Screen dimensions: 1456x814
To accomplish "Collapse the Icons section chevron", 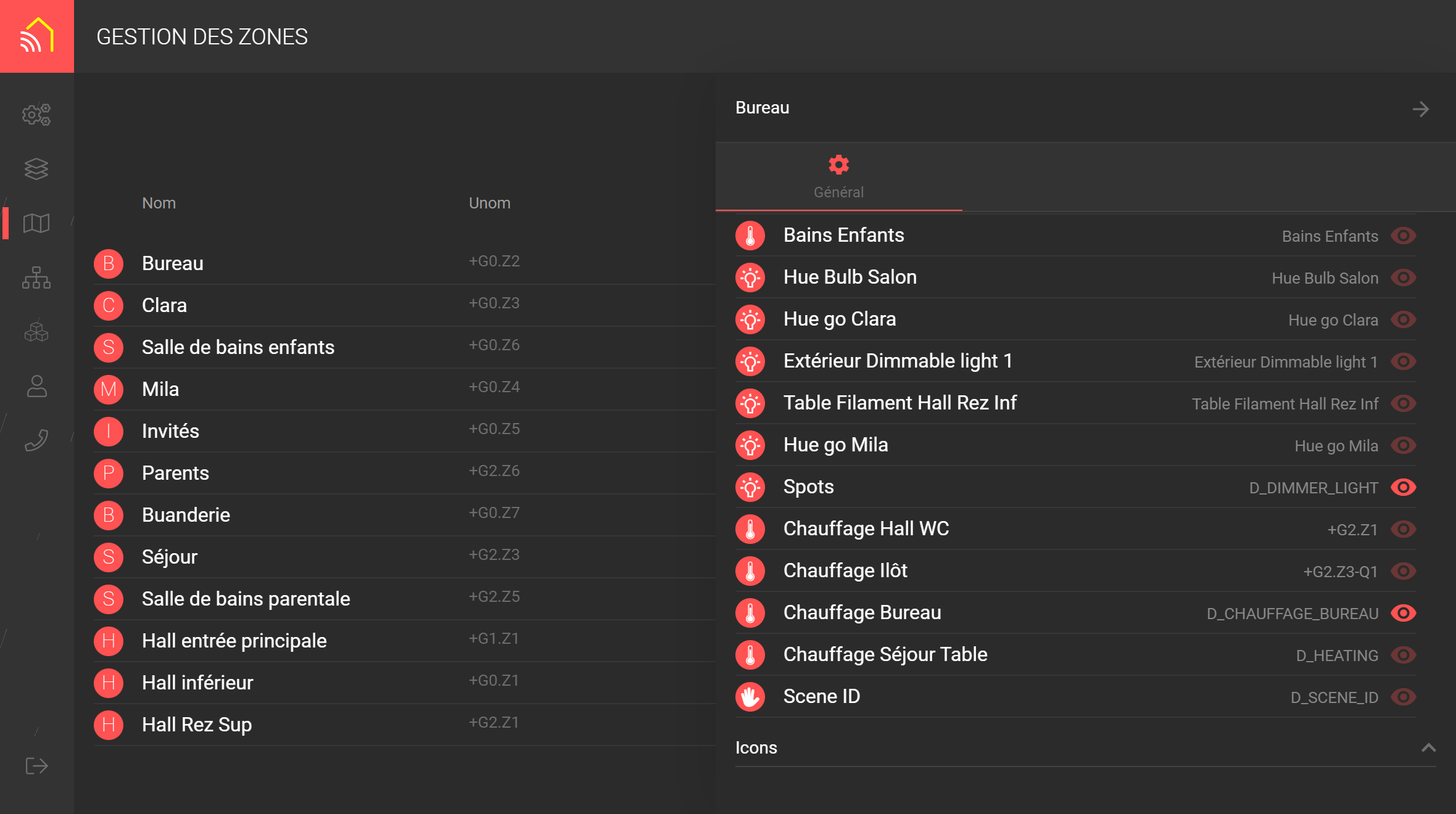I will point(1428,748).
